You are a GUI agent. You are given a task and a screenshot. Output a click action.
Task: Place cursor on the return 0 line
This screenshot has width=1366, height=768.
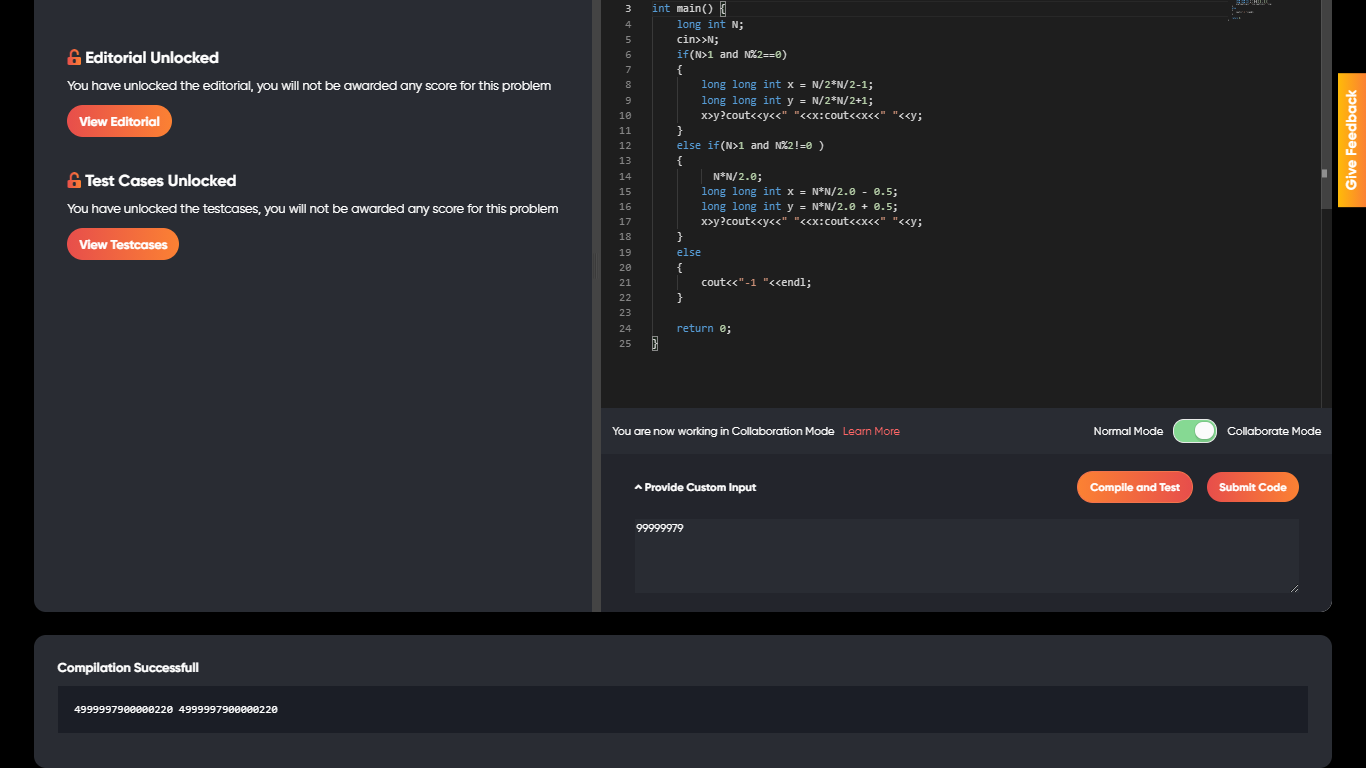pos(704,328)
